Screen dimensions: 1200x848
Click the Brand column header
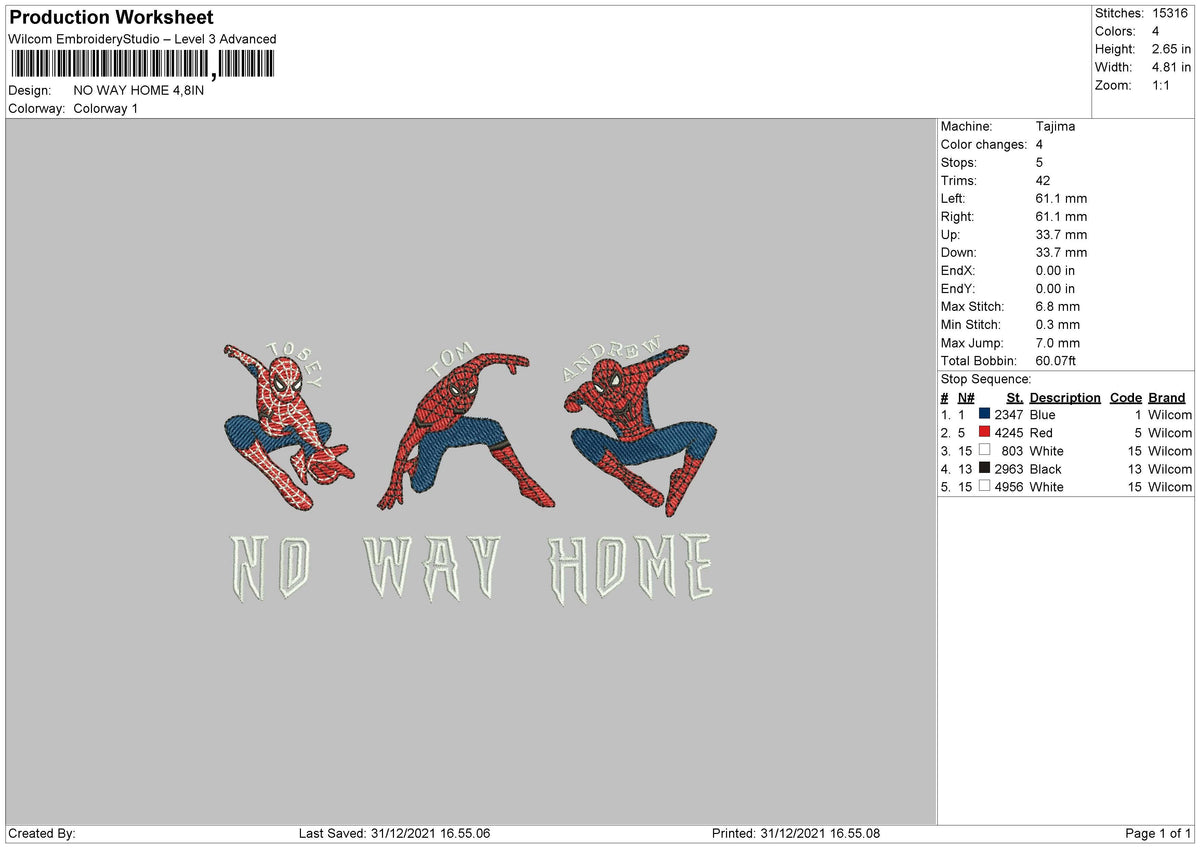1167,397
